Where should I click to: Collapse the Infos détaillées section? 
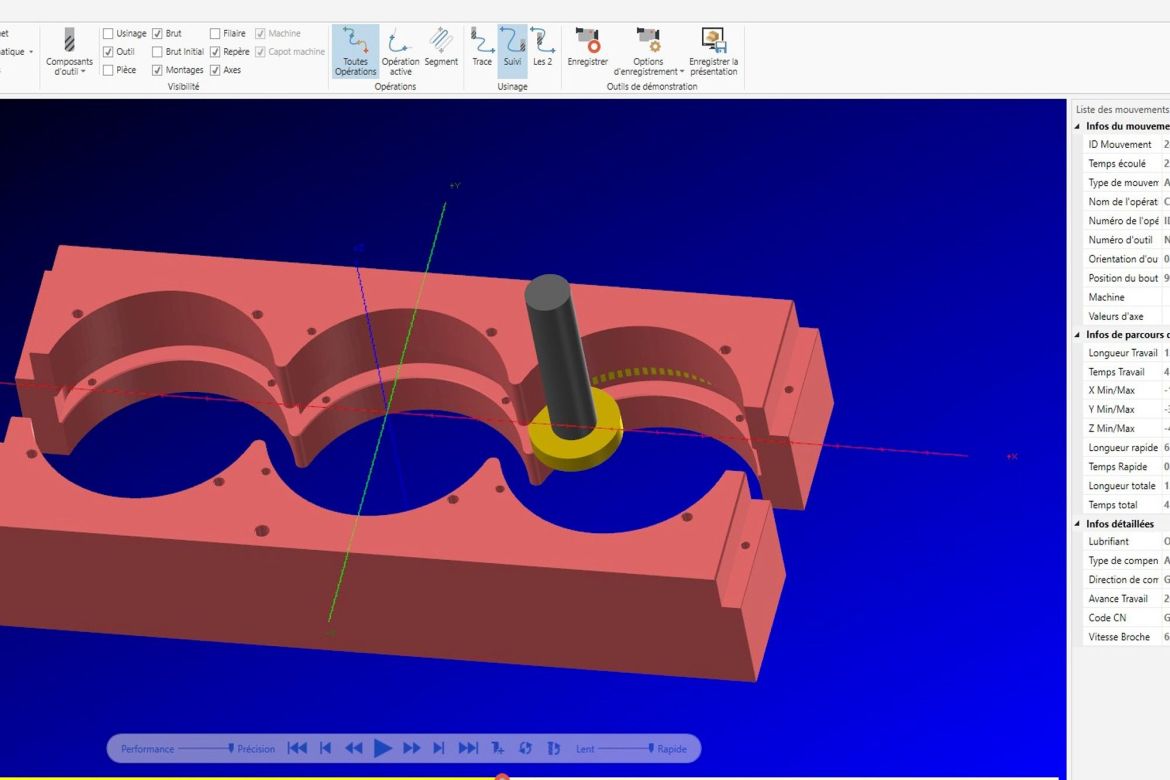tap(1078, 524)
